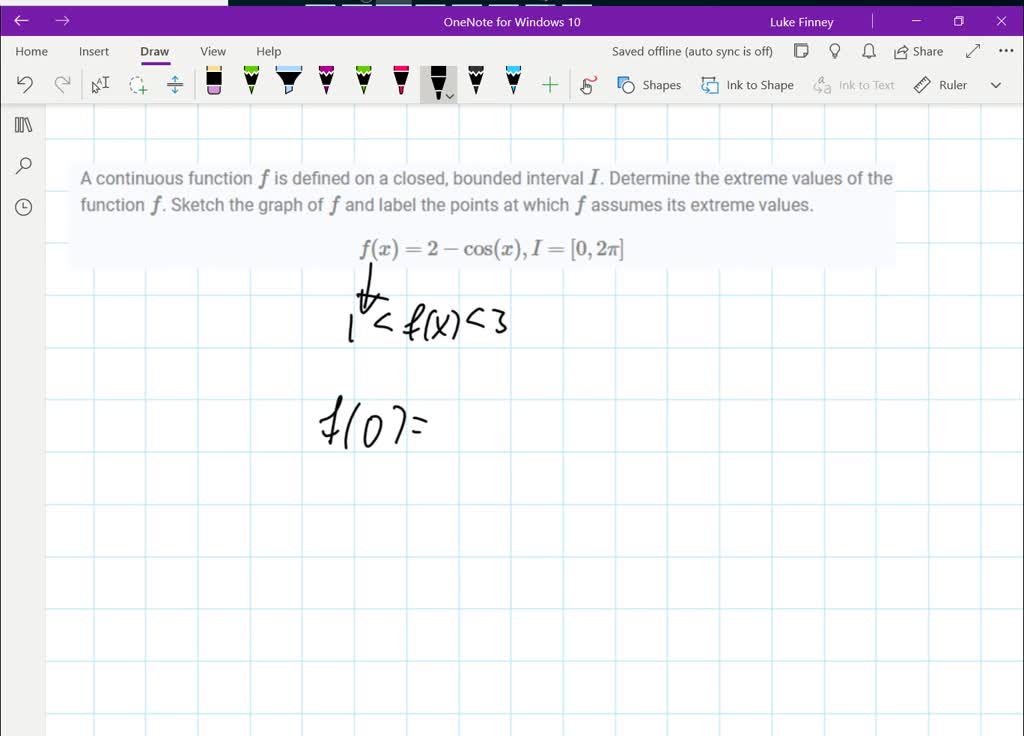Activate the Lasso Select tool
The width and height of the screenshot is (1024, 736).
(137, 85)
